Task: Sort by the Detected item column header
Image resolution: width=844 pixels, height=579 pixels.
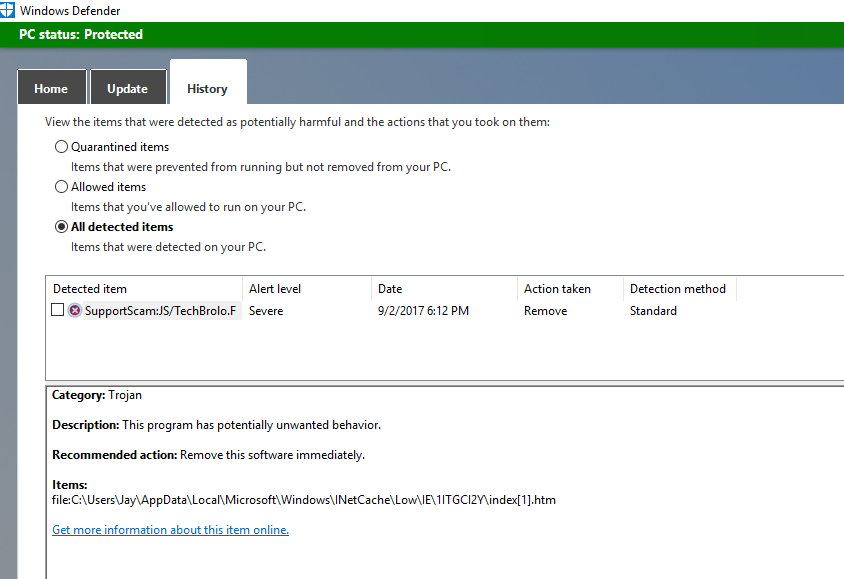Action: point(144,289)
